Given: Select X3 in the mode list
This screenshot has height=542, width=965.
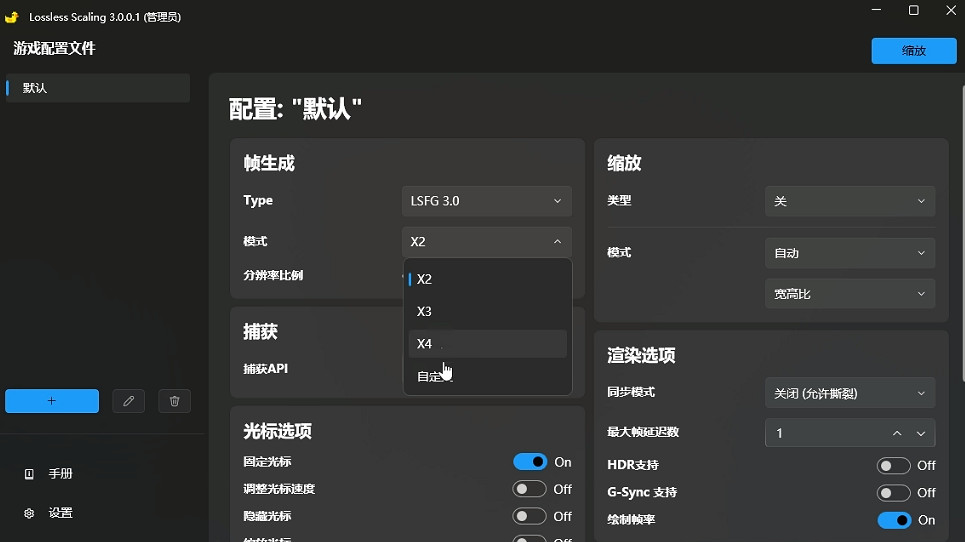Looking at the screenshot, I should click(x=487, y=311).
